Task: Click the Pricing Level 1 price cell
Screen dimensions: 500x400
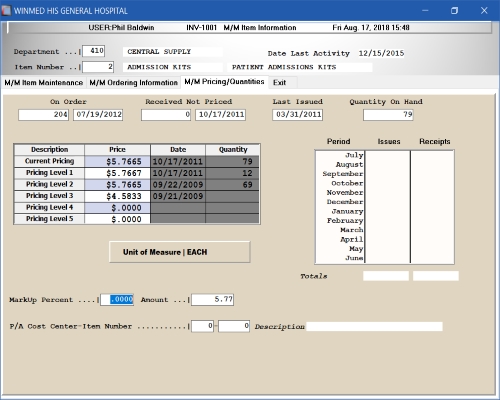Action: pyautogui.click(x=117, y=173)
